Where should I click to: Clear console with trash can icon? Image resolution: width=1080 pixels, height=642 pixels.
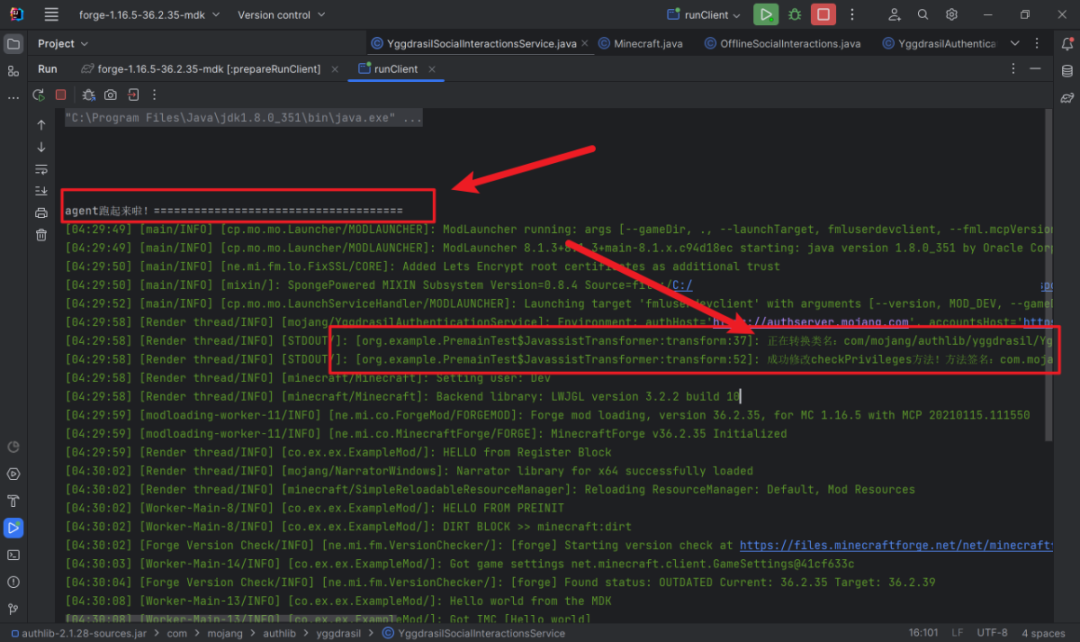[x=41, y=235]
